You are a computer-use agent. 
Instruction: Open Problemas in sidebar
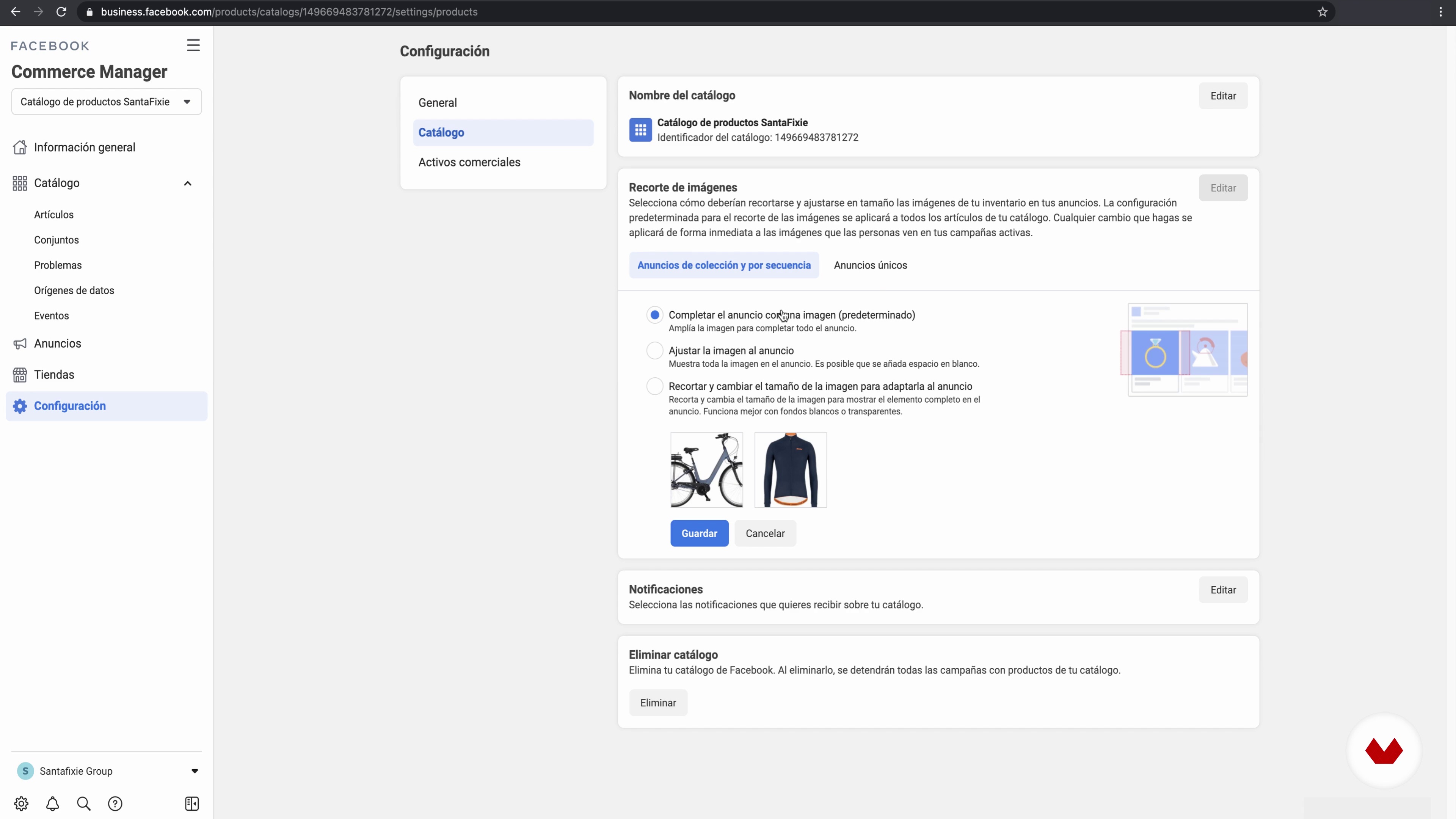coord(58,265)
